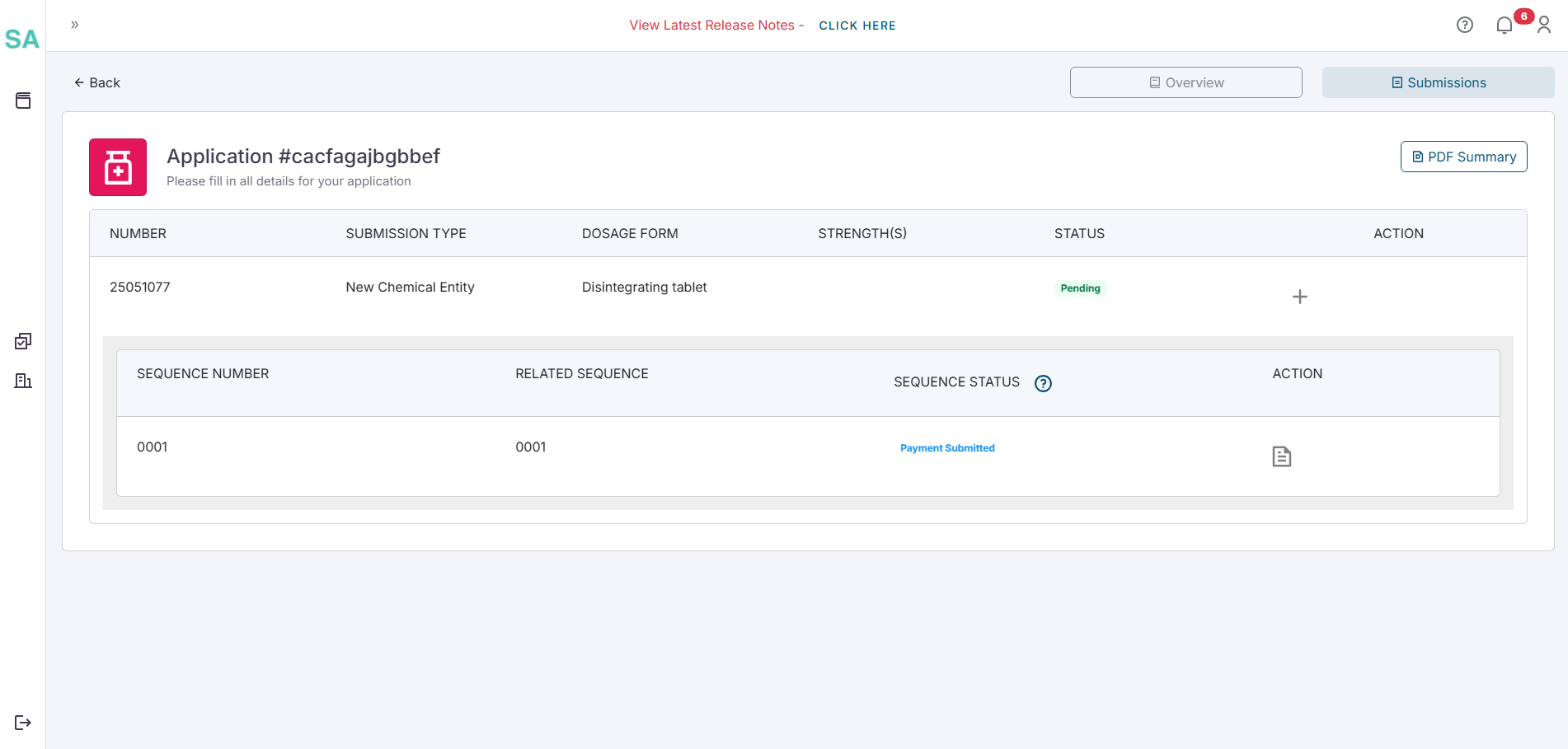The image size is (1568, 749).
Task: Open the user profile icon
Action: click(x=1544, y=26)
